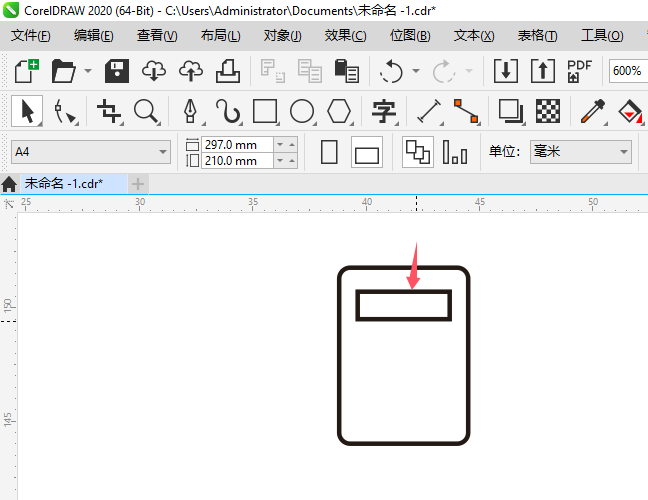Image resolution: width=648 pixels, height=500 pixels.
Task: Toggle the All pages layout button
Action: (418, 152)
